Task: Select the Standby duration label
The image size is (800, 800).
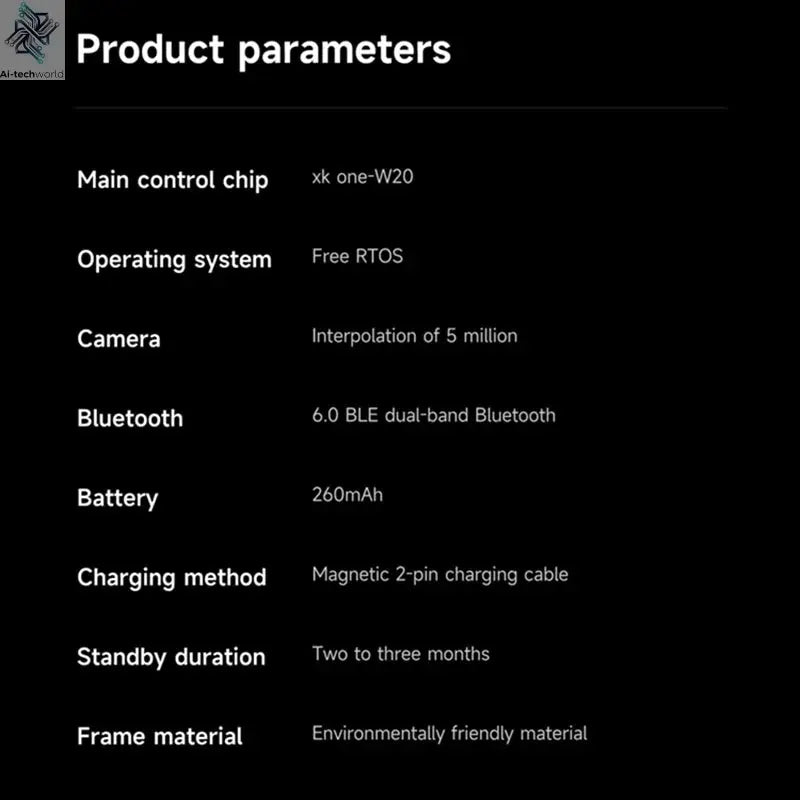Action: click(x=171, y=657)
